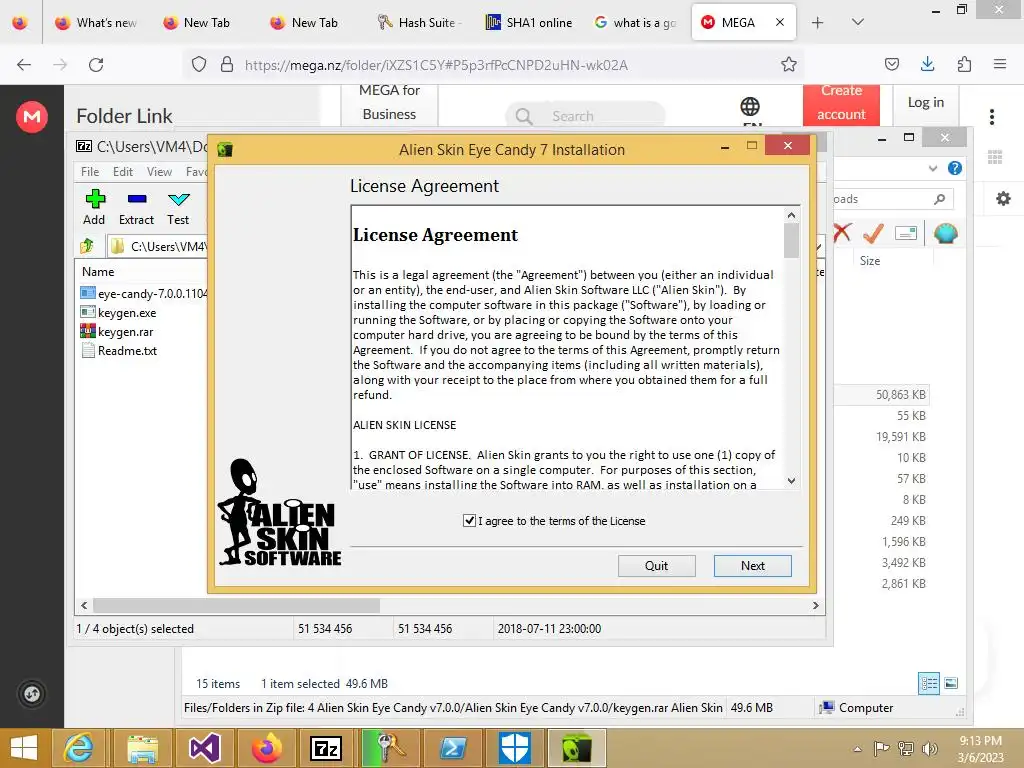Click the Windows Start button
This screenshot has height=768, width=1024.
coord(24,748)
